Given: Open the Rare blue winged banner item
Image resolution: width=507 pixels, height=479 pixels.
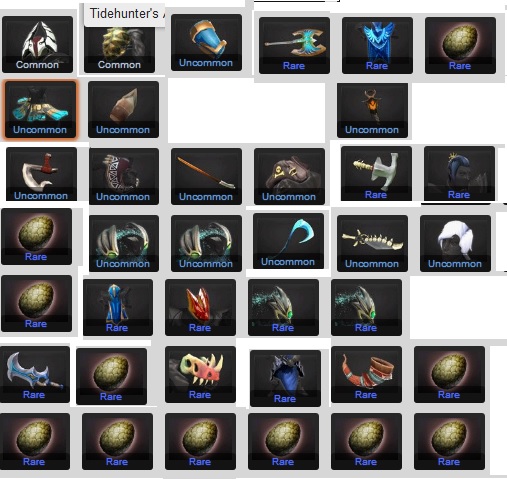Looking at the screenshot, I should coord(377,45).
